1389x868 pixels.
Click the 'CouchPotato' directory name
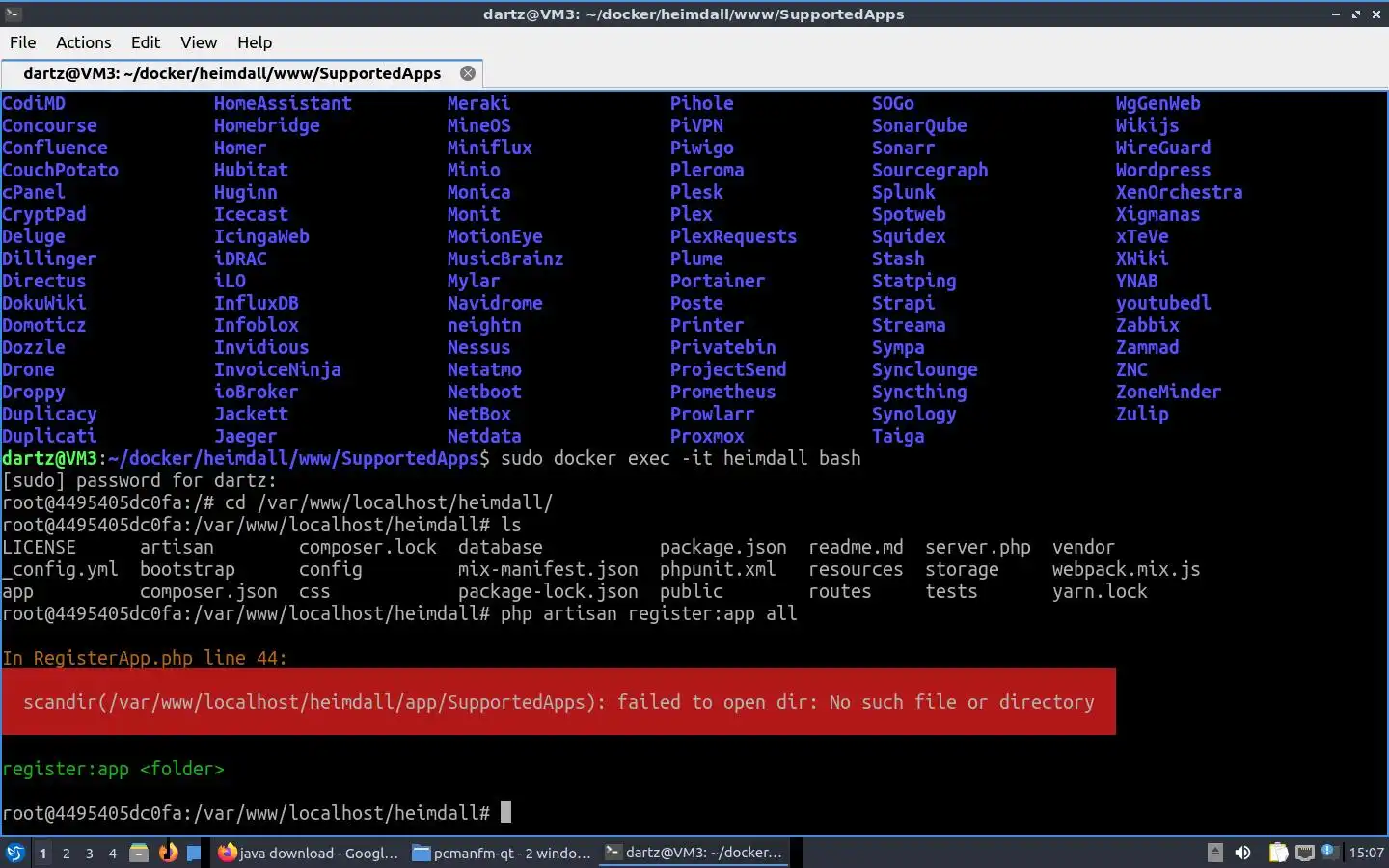60,170
